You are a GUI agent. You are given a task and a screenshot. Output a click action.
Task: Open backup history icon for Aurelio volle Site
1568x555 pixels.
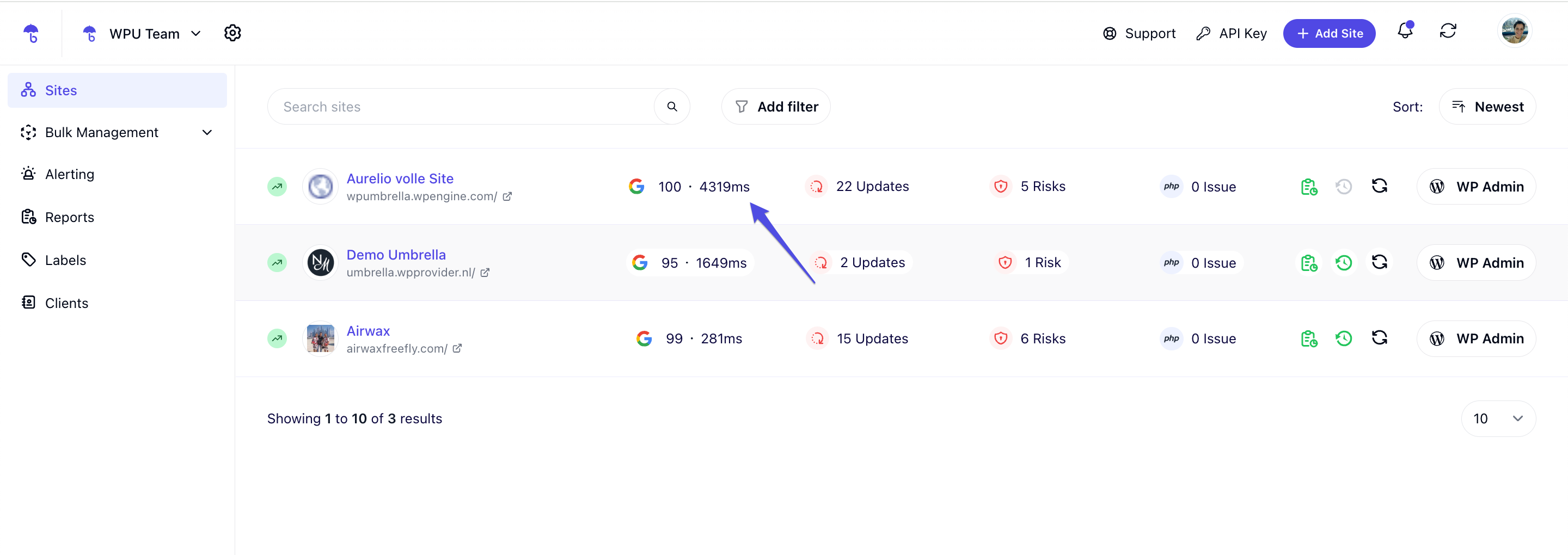(x=1343, y=187)
